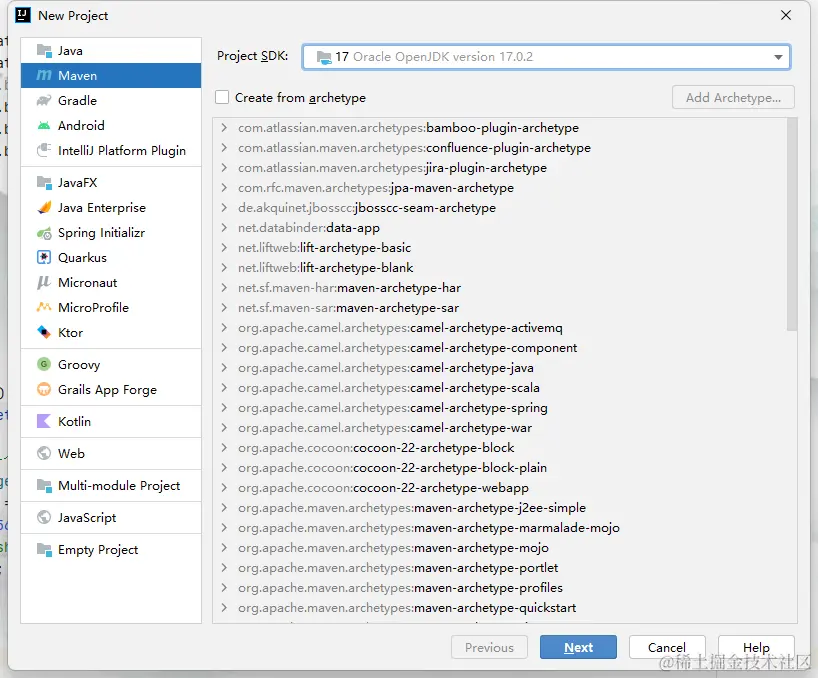
Task: Click the Kotlin K icon
Action: pos(44,421)
